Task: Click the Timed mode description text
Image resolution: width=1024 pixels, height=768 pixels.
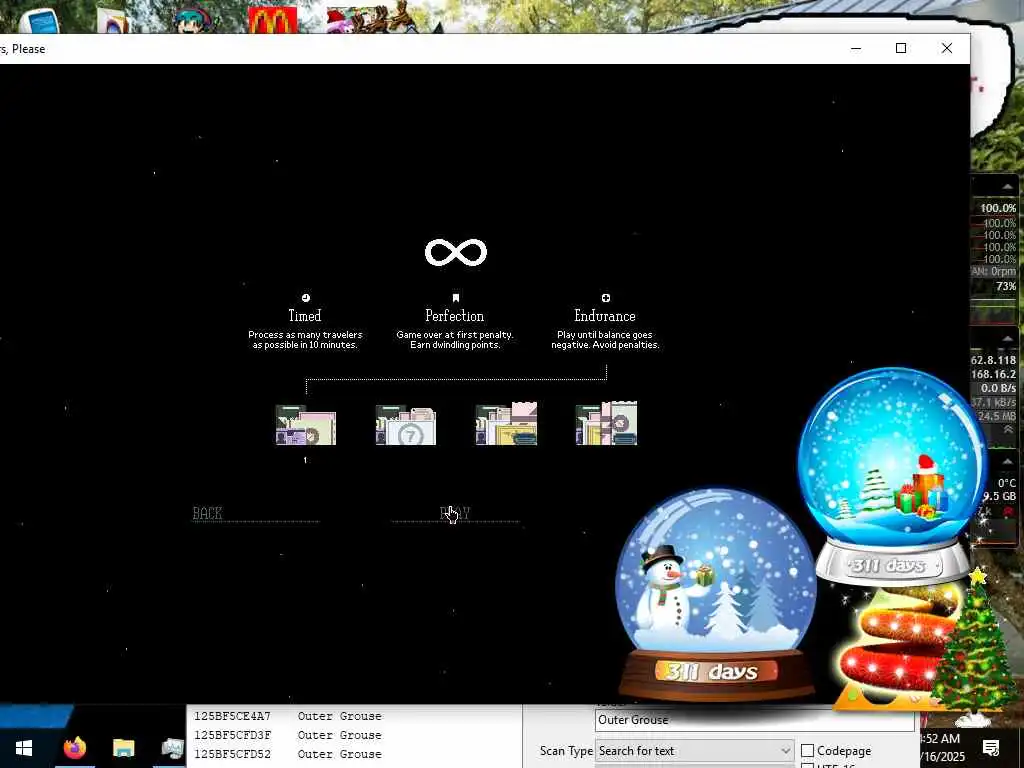Action: [305, 340]
